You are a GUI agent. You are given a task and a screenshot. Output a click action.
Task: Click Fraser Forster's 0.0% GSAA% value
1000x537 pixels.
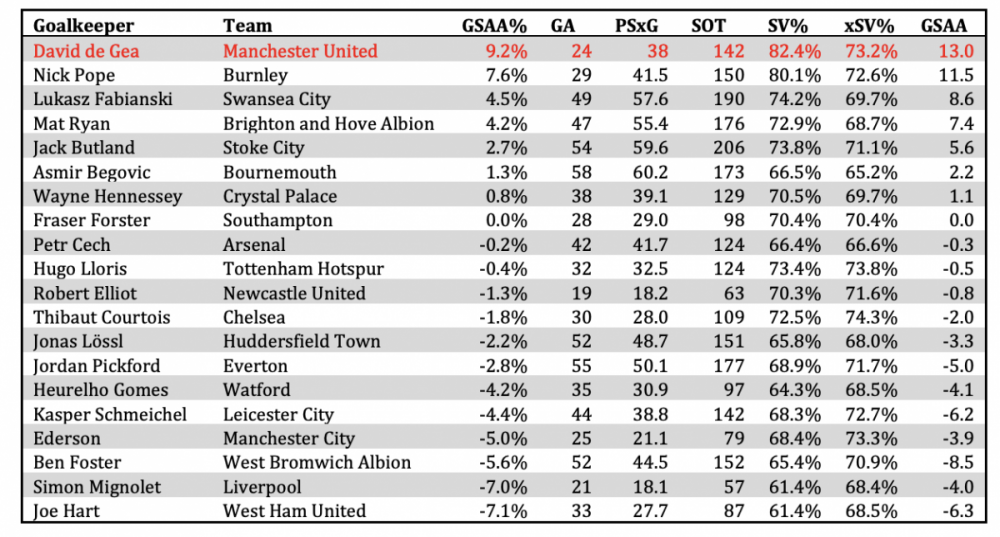(x=506, y=221)
